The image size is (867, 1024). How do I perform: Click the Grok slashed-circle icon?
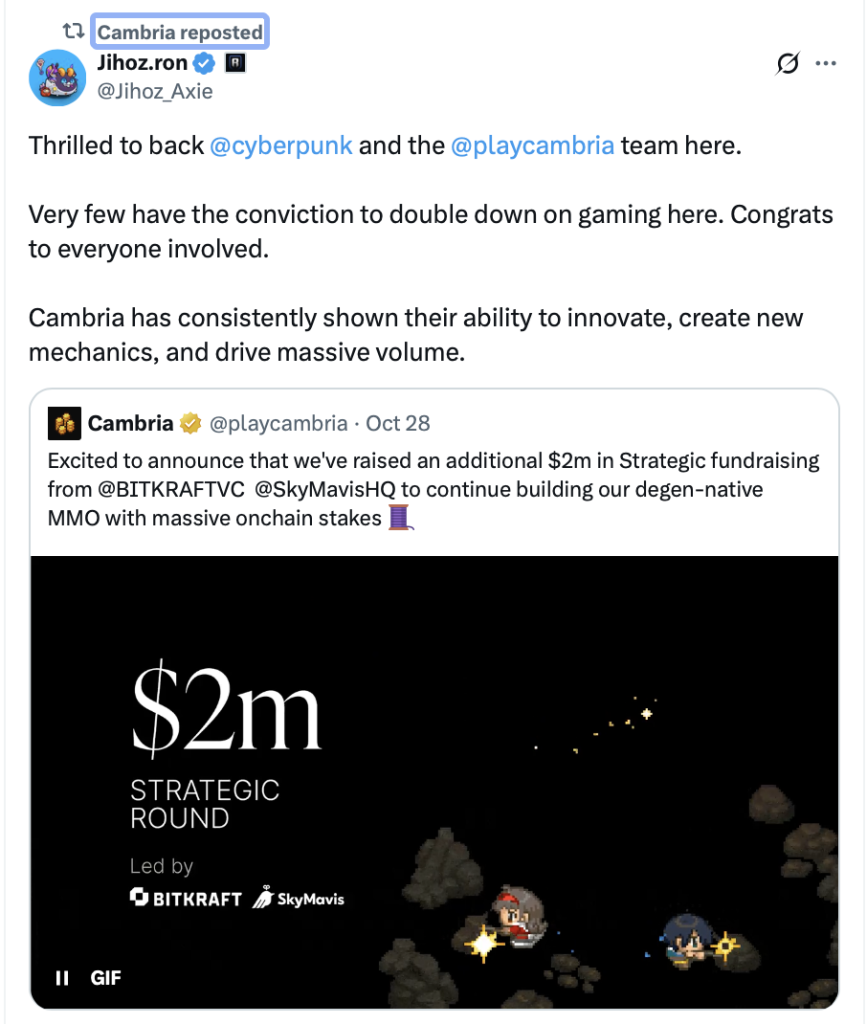point(788,64)
